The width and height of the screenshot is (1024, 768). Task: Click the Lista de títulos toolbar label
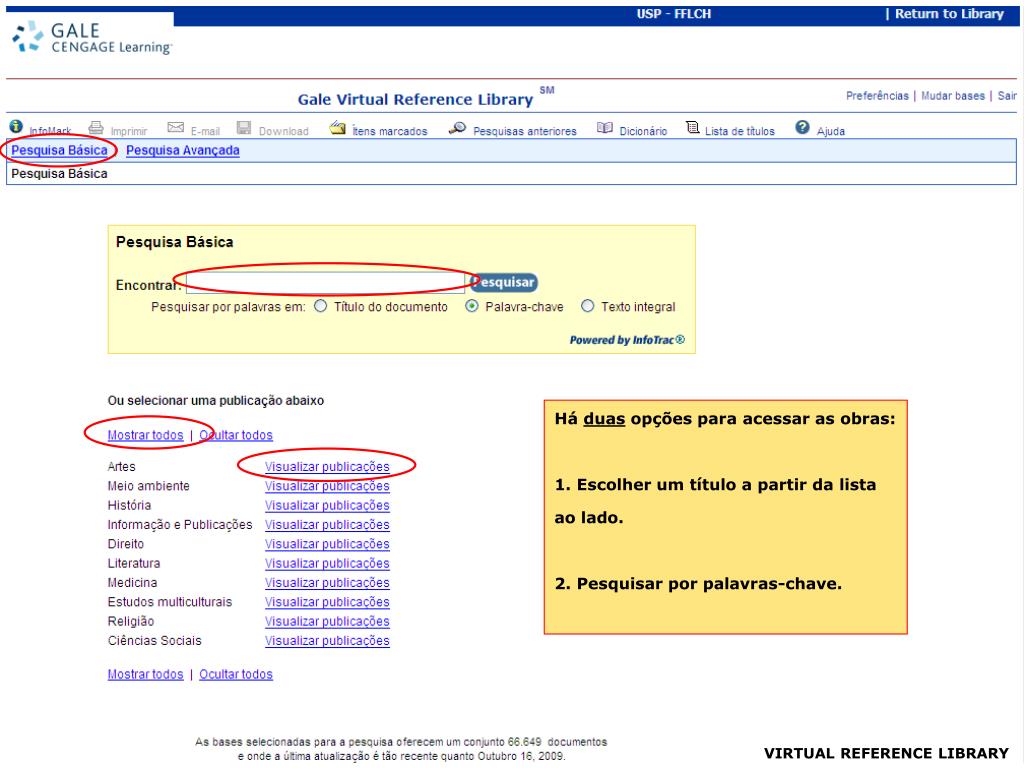point(739,131)
